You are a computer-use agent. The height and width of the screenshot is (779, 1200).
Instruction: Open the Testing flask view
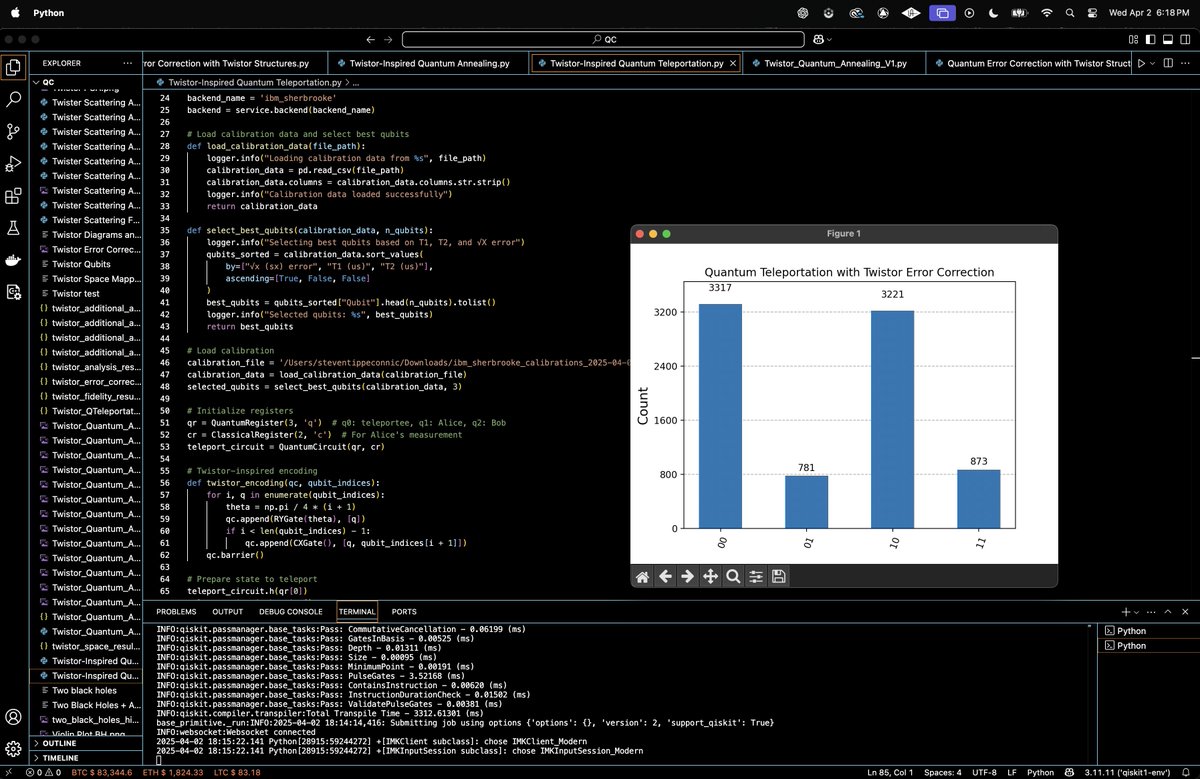click(x=14, y=228)
